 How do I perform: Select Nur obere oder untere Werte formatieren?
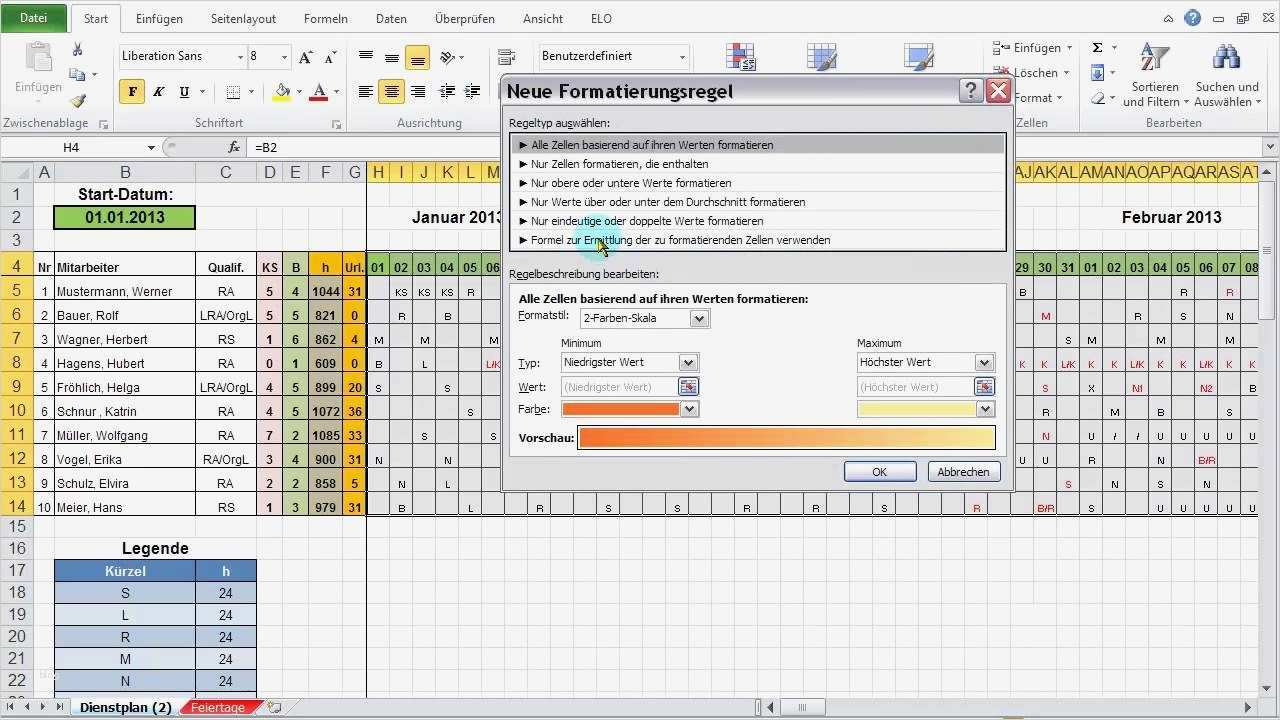[x=631, y=182]
